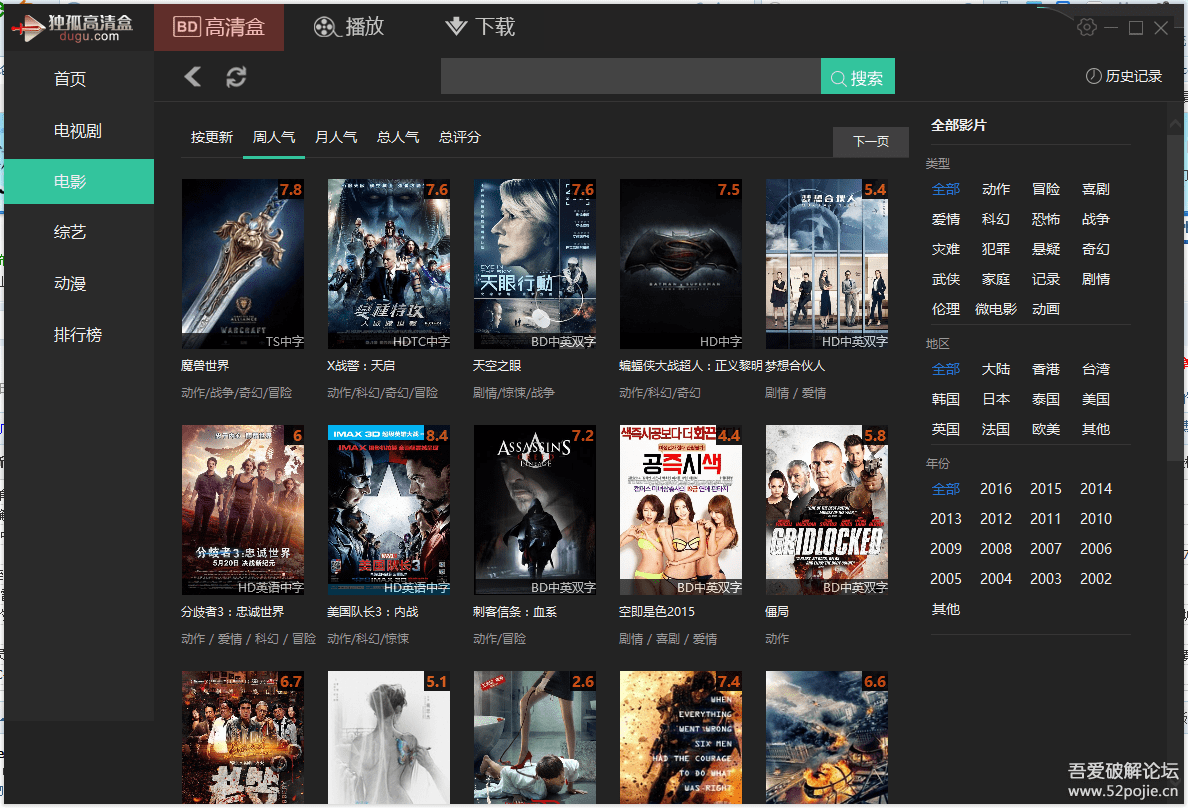1188x808 pixels.
Task: Click the back arrow icon
Action: (192, 77)
